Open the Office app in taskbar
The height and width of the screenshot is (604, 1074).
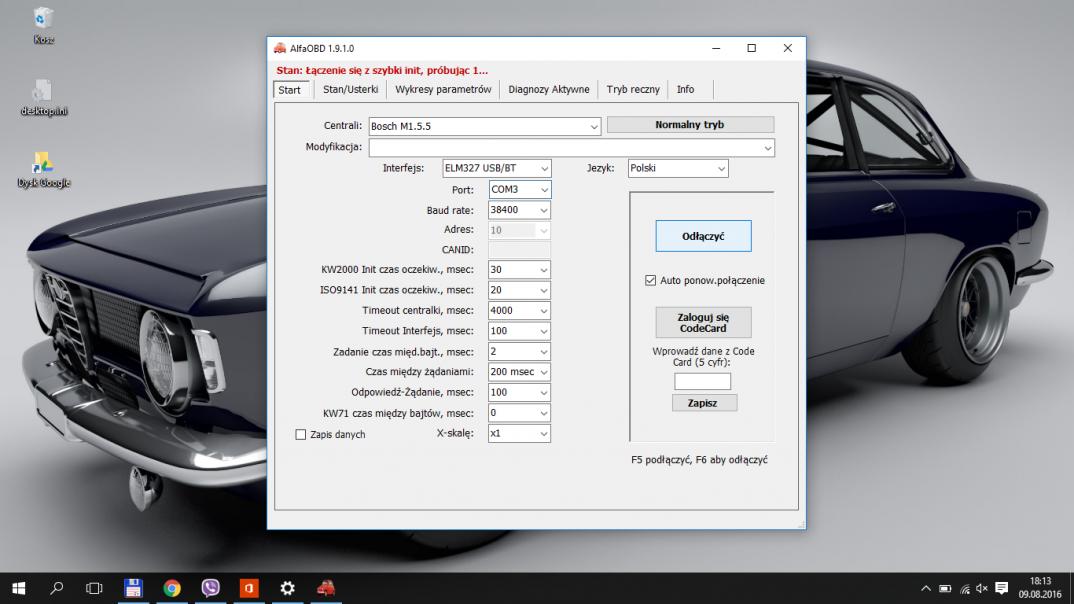pos(249,588)
